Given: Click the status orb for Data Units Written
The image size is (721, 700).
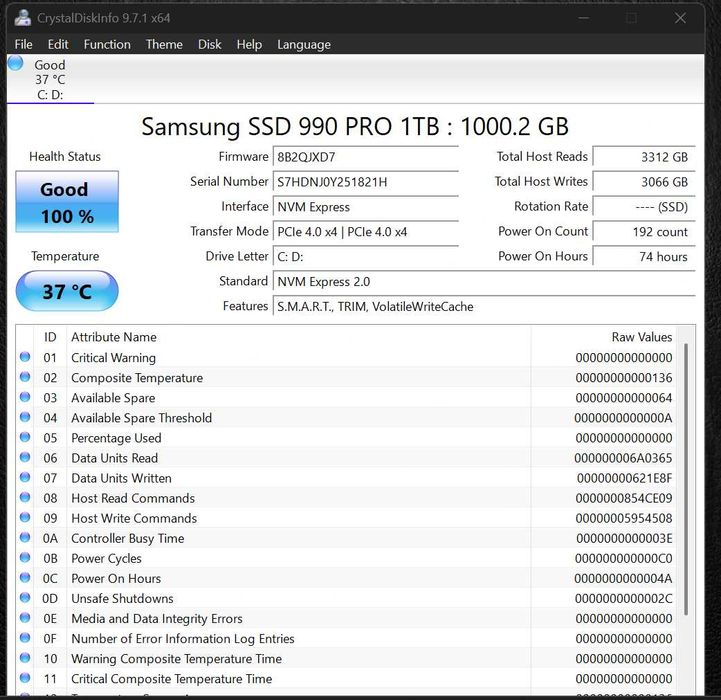Looking at the screenshot, I should tap(25, 477).
